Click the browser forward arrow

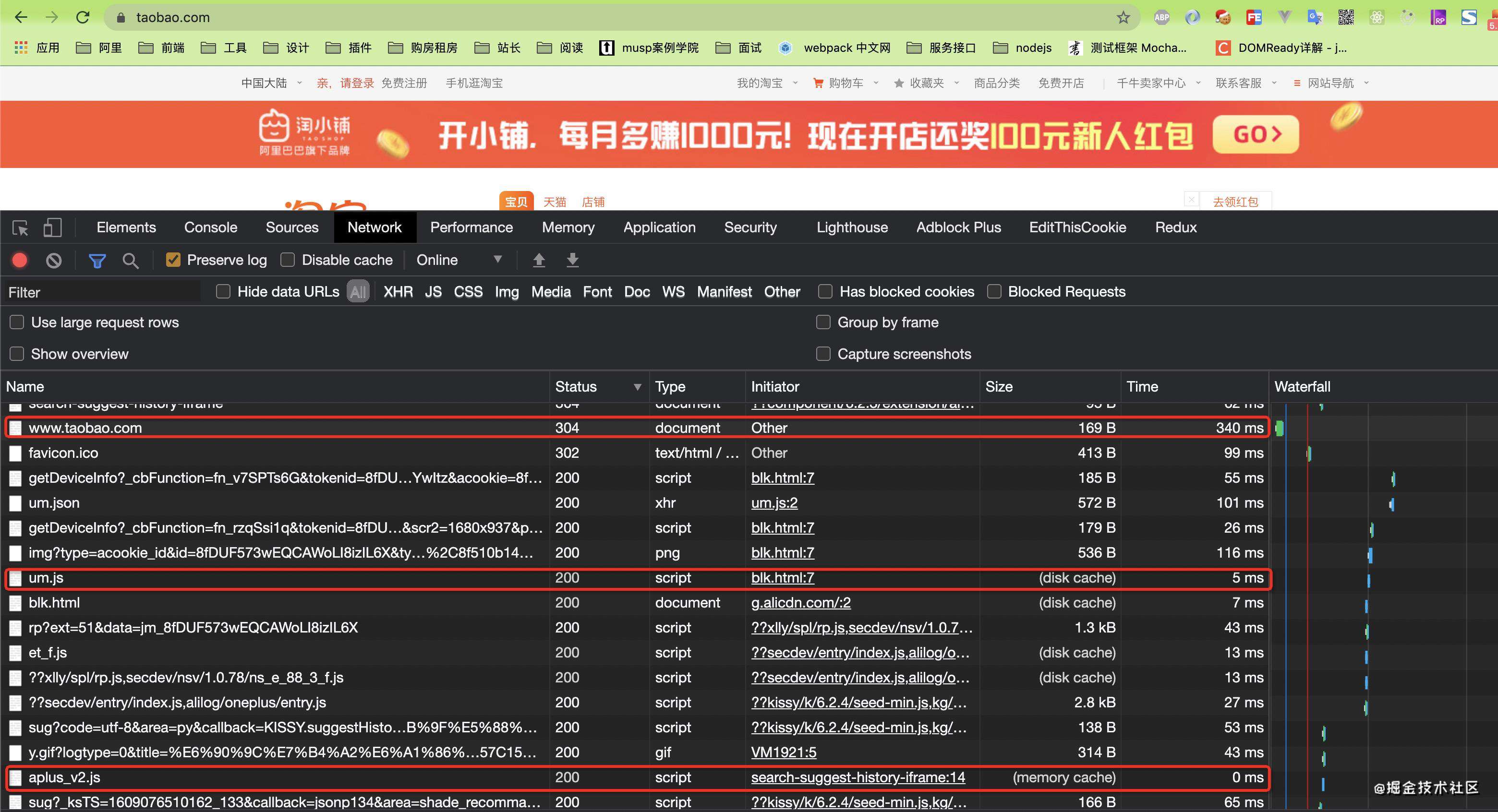click(52, 17)
